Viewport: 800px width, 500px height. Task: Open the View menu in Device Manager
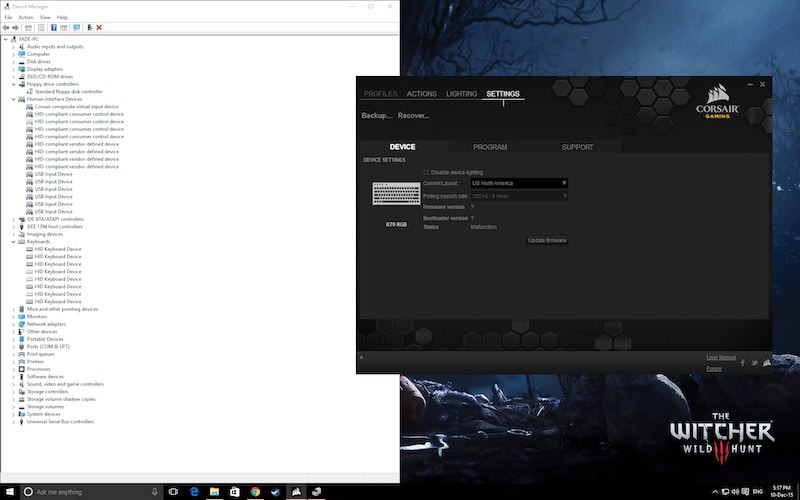tap(45, 17)
